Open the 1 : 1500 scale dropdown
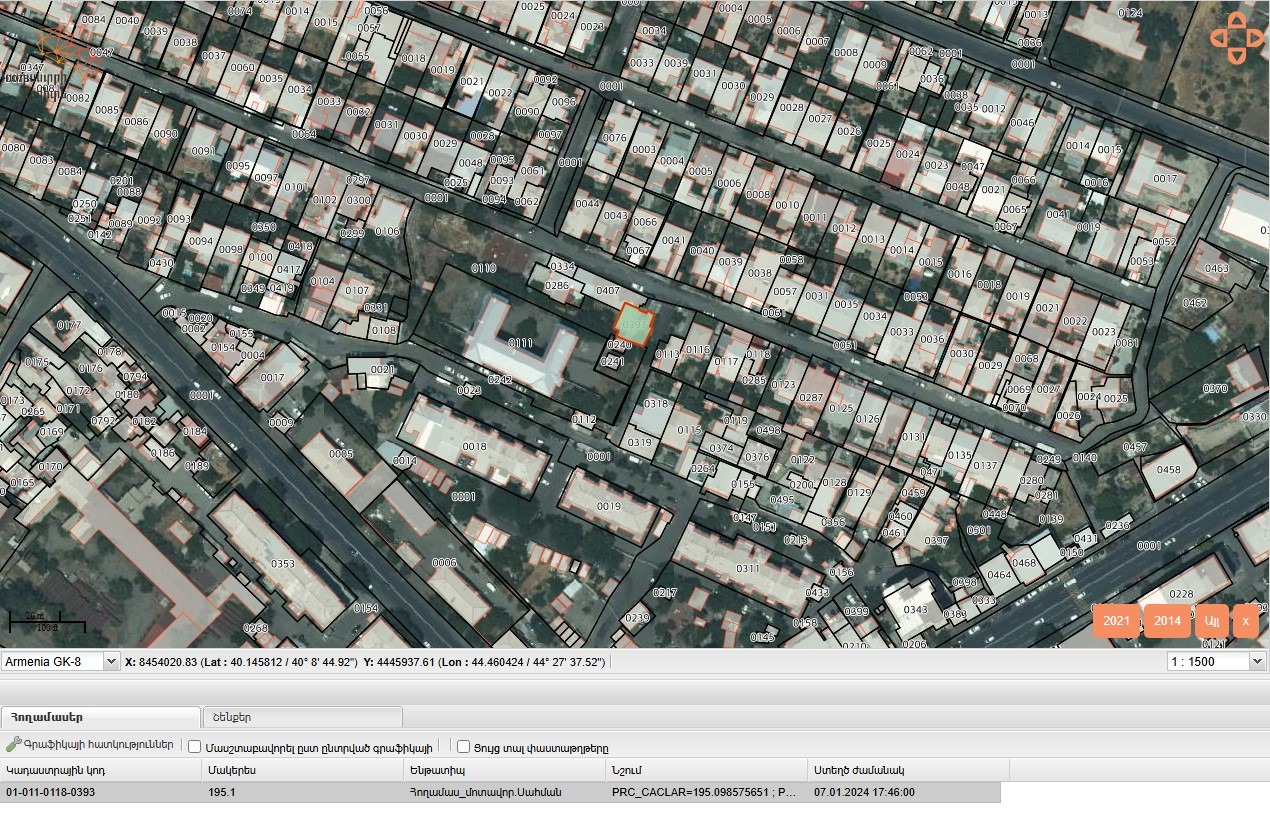 1216,661
